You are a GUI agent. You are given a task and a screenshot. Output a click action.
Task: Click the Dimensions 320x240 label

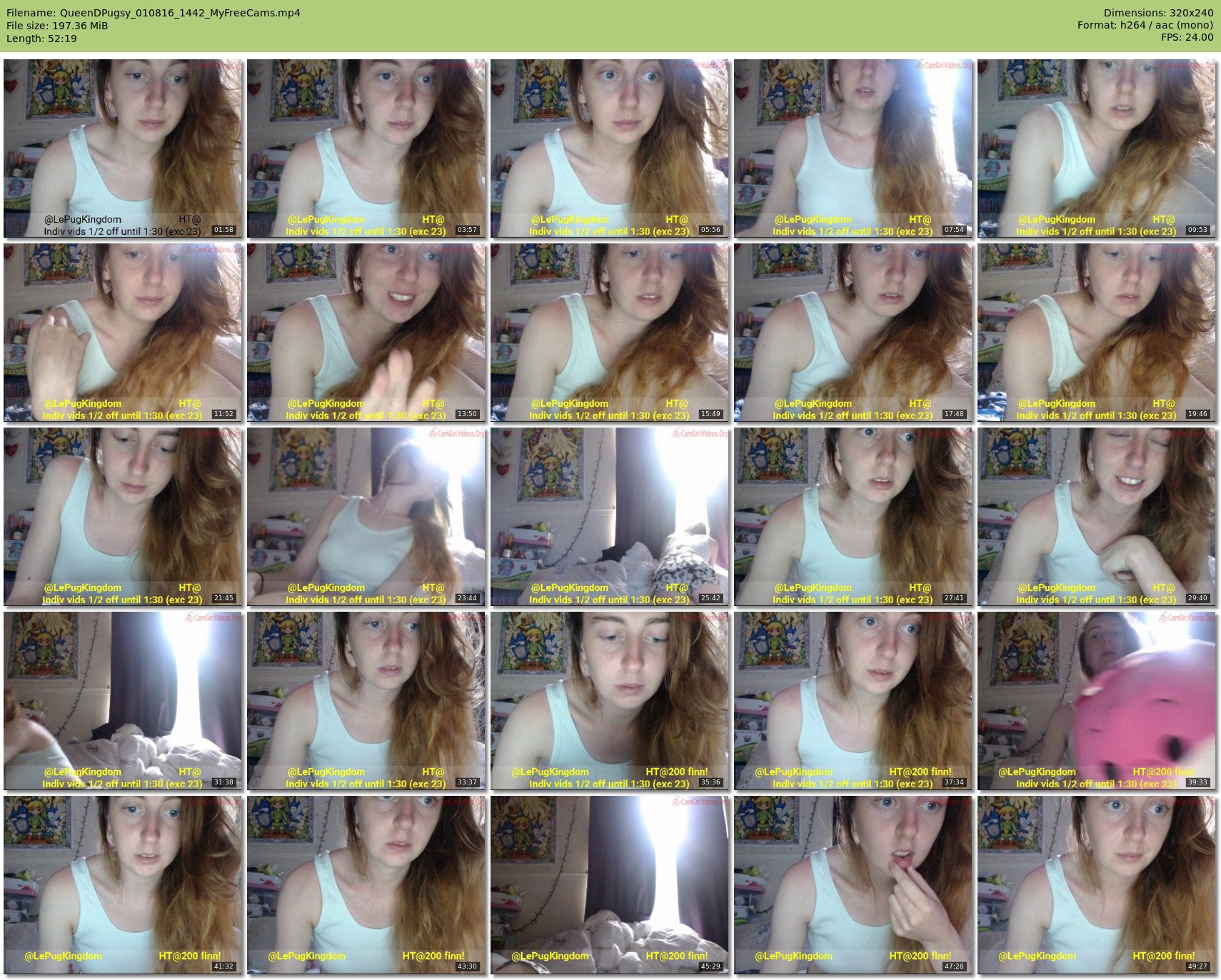(x=1158, y=13)
